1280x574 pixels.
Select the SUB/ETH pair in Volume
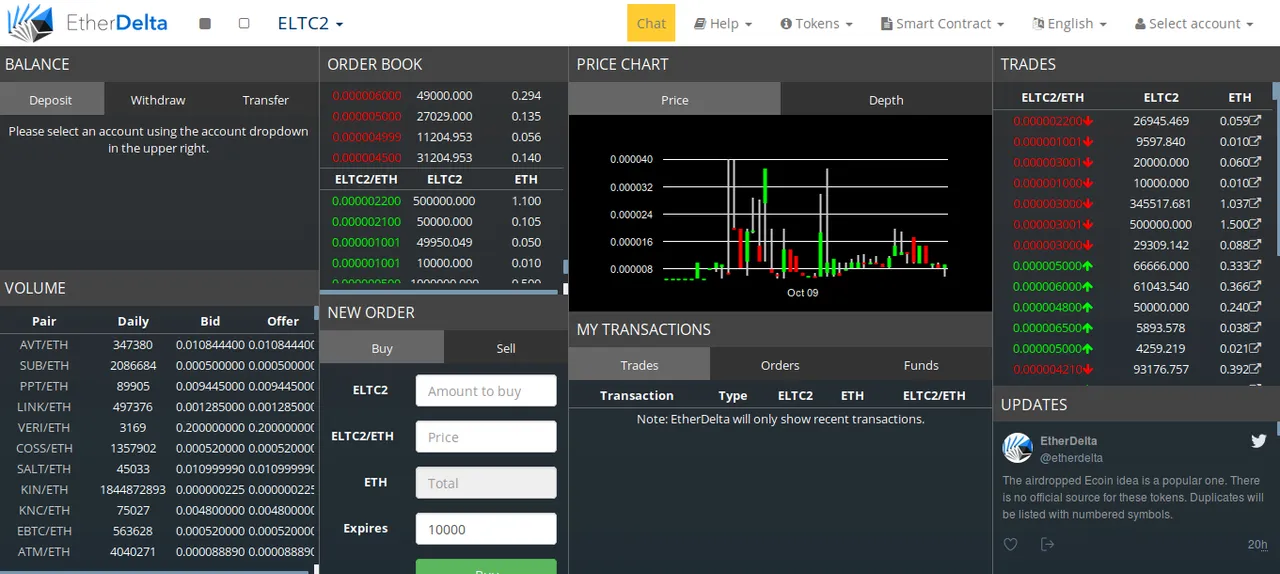(x=44, y=366)
